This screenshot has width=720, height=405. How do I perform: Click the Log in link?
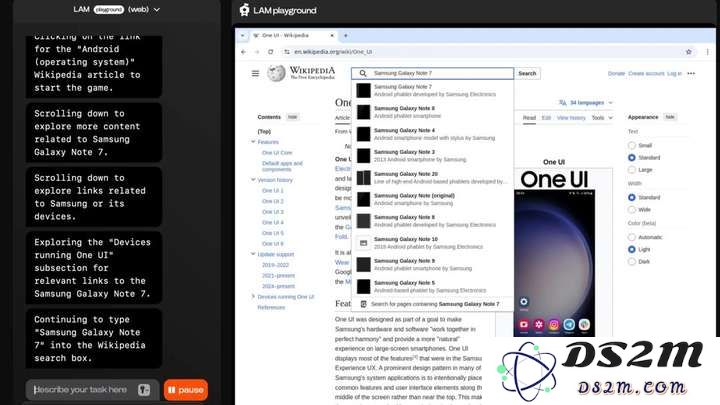tap(674, 73)
